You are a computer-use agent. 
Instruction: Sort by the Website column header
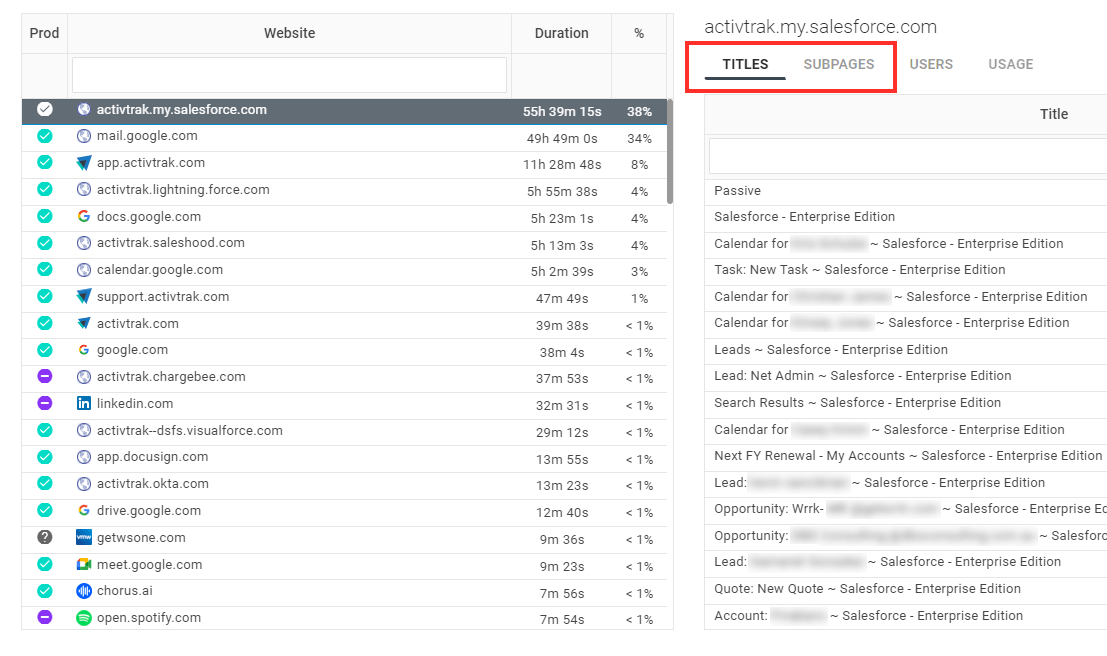point(289,33)
